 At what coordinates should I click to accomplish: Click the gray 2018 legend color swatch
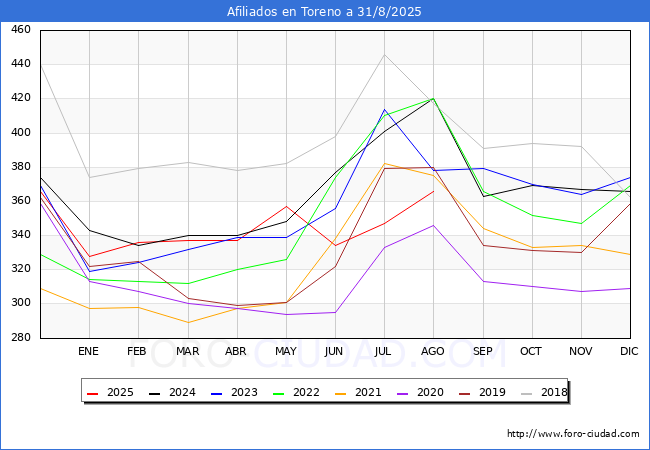click(527, 393)
